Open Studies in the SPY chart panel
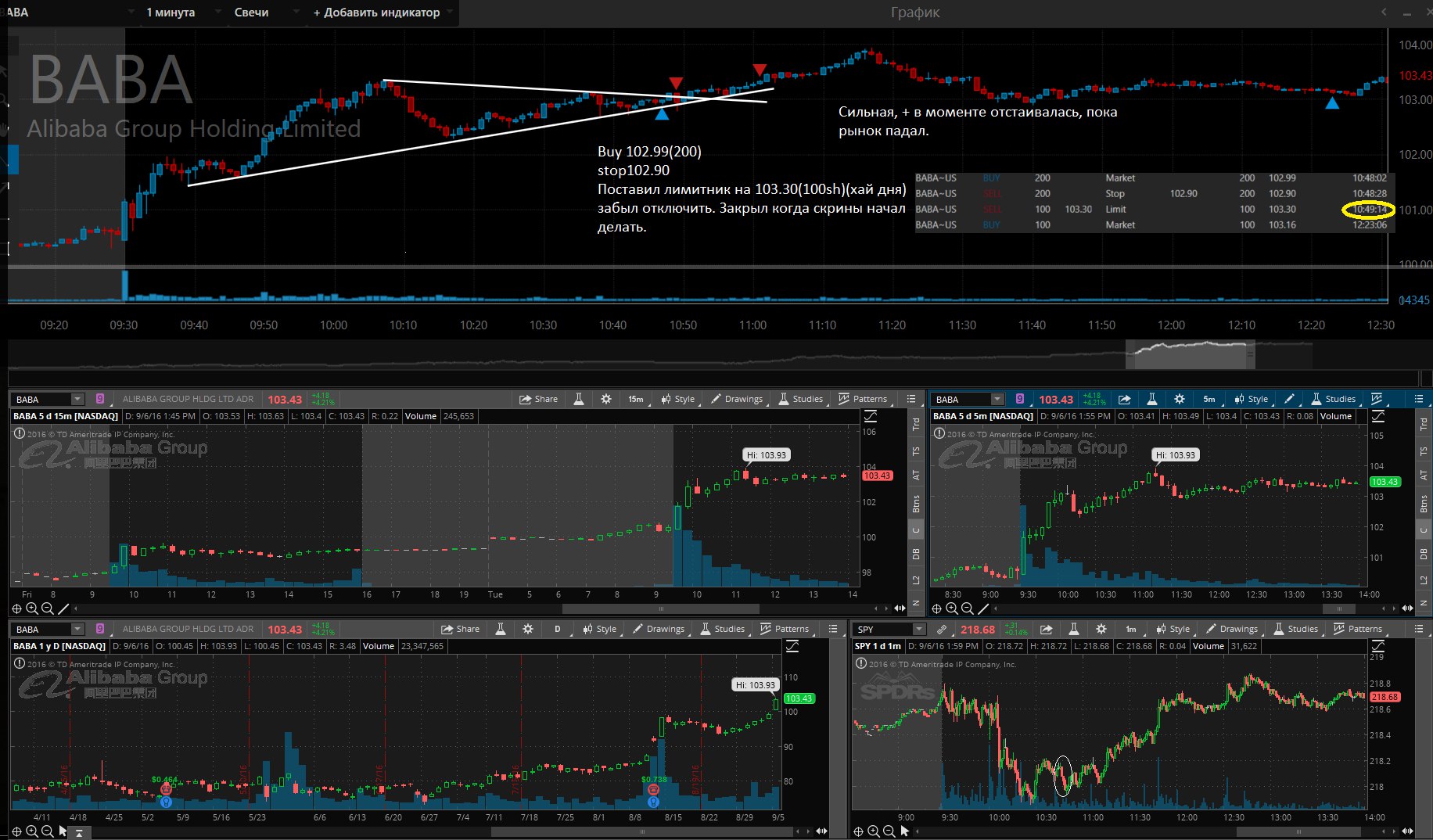The image size is (1433, 840). point(1296,629)
